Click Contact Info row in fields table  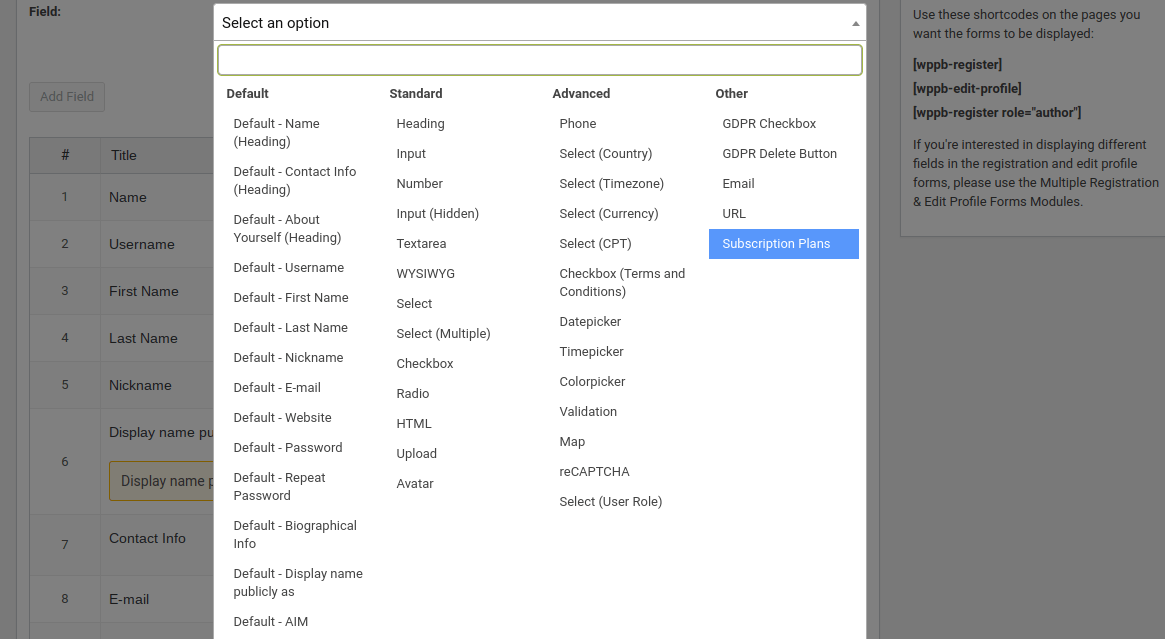[147, 538]
